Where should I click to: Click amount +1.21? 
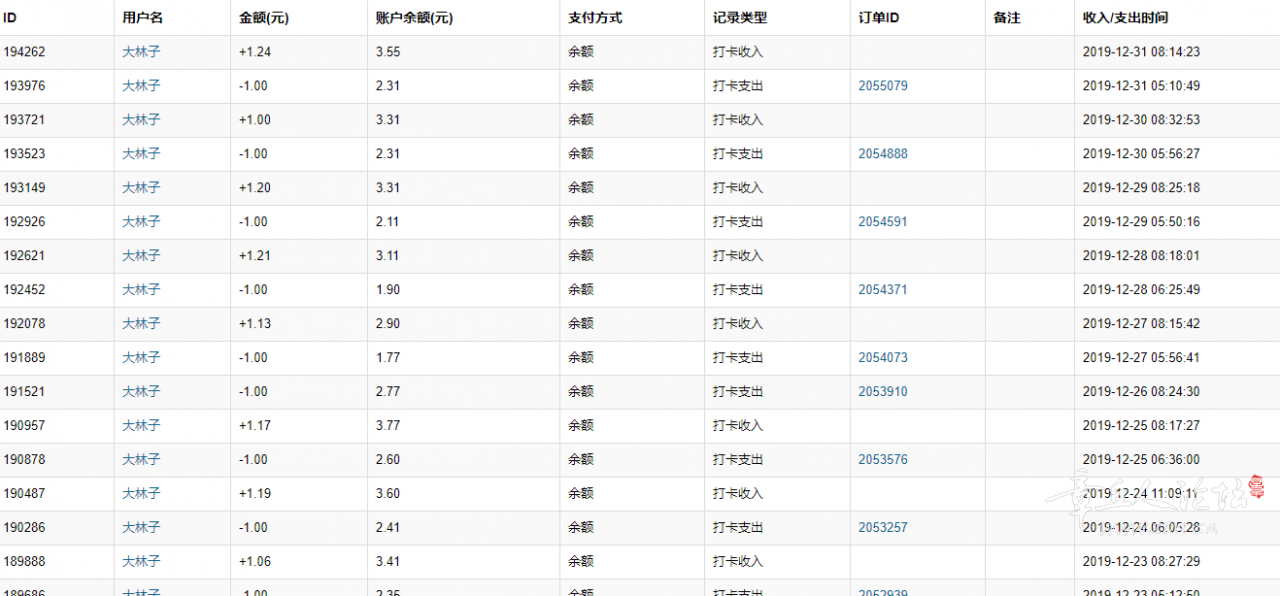point(255,256)
